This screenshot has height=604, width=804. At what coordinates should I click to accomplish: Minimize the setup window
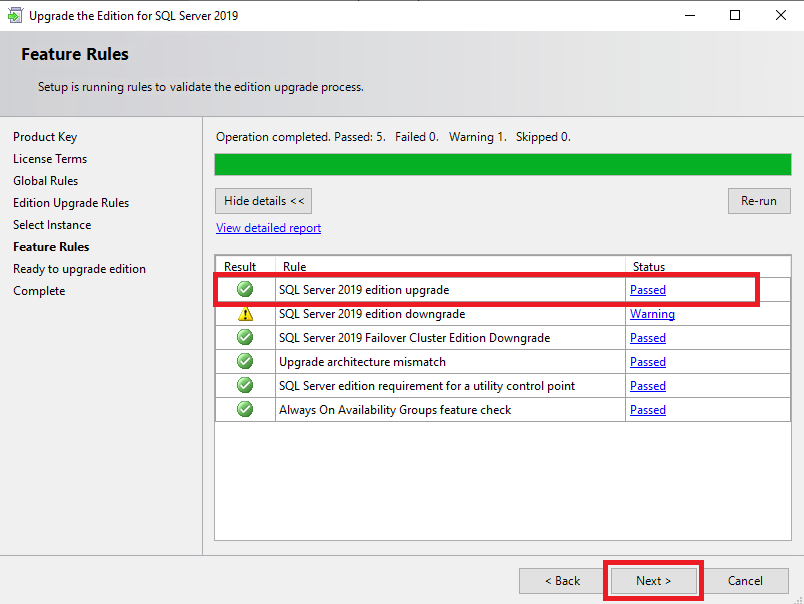690,15
